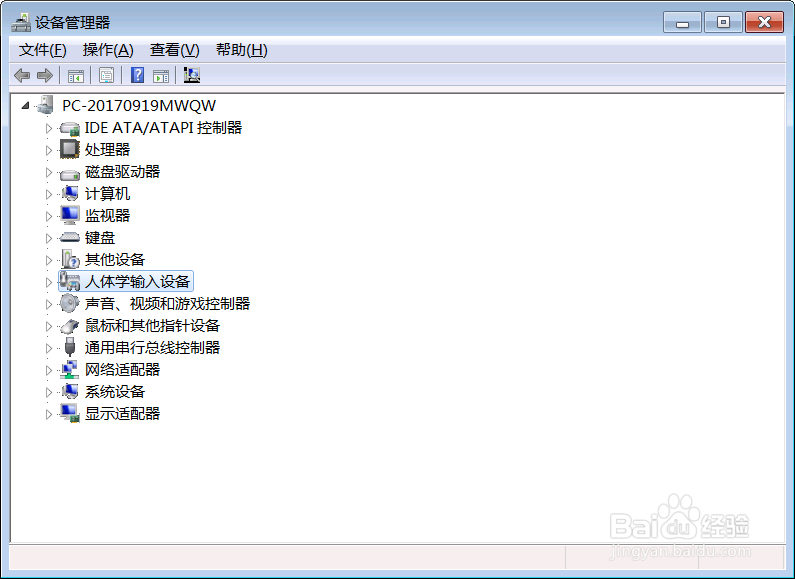Select the IDE ATA/ATAPI 控制器 label
This screenshot has height=579, width=795.
[163, 128]
